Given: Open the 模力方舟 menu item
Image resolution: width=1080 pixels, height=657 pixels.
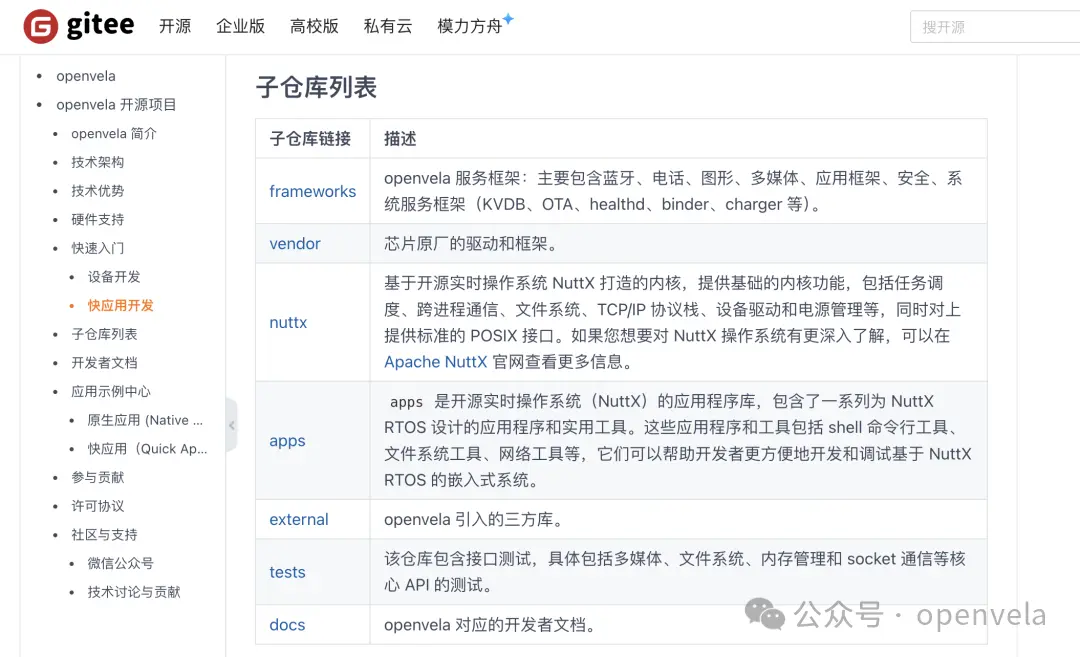Looking at the screenshot, I should (x=470, y=26).
